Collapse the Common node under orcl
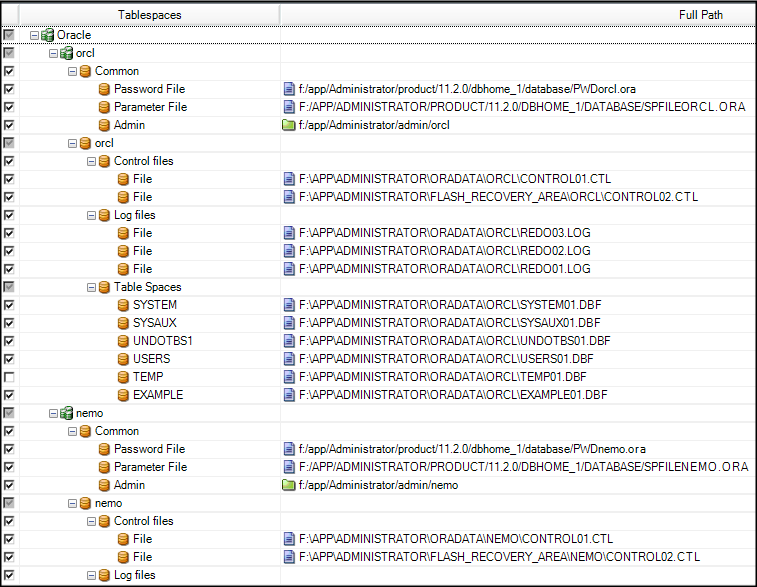The height and width of the screenshot is (587, 757). click(72, 71)
